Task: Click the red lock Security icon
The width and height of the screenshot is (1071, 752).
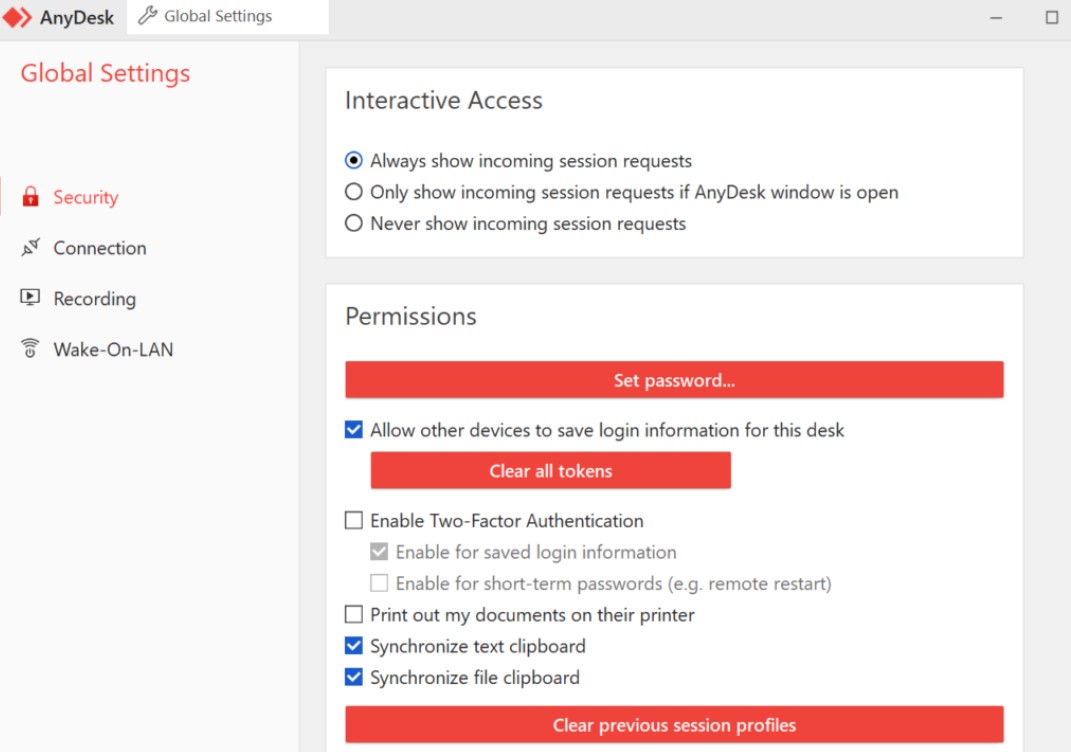Action: point(30,197)
